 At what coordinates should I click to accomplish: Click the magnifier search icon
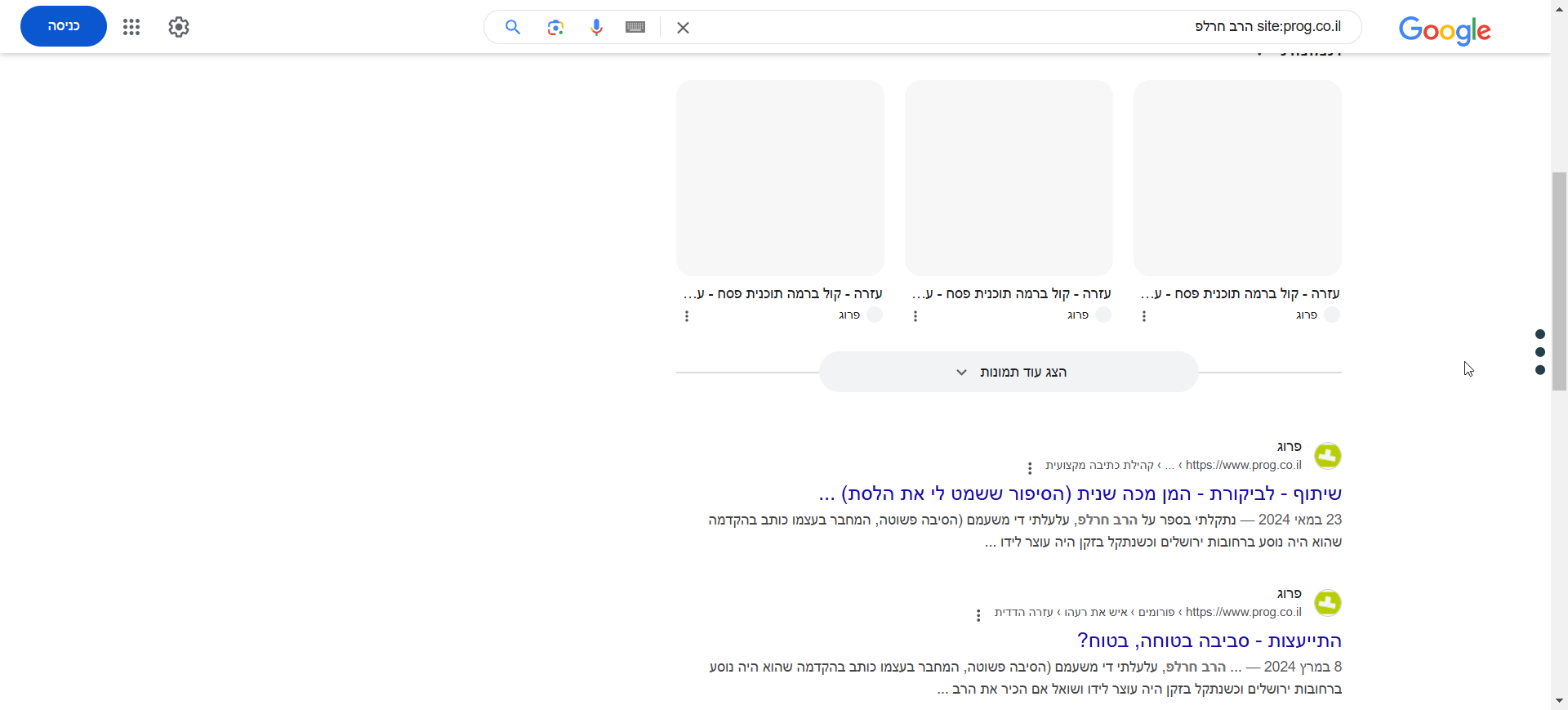point(513,27)
